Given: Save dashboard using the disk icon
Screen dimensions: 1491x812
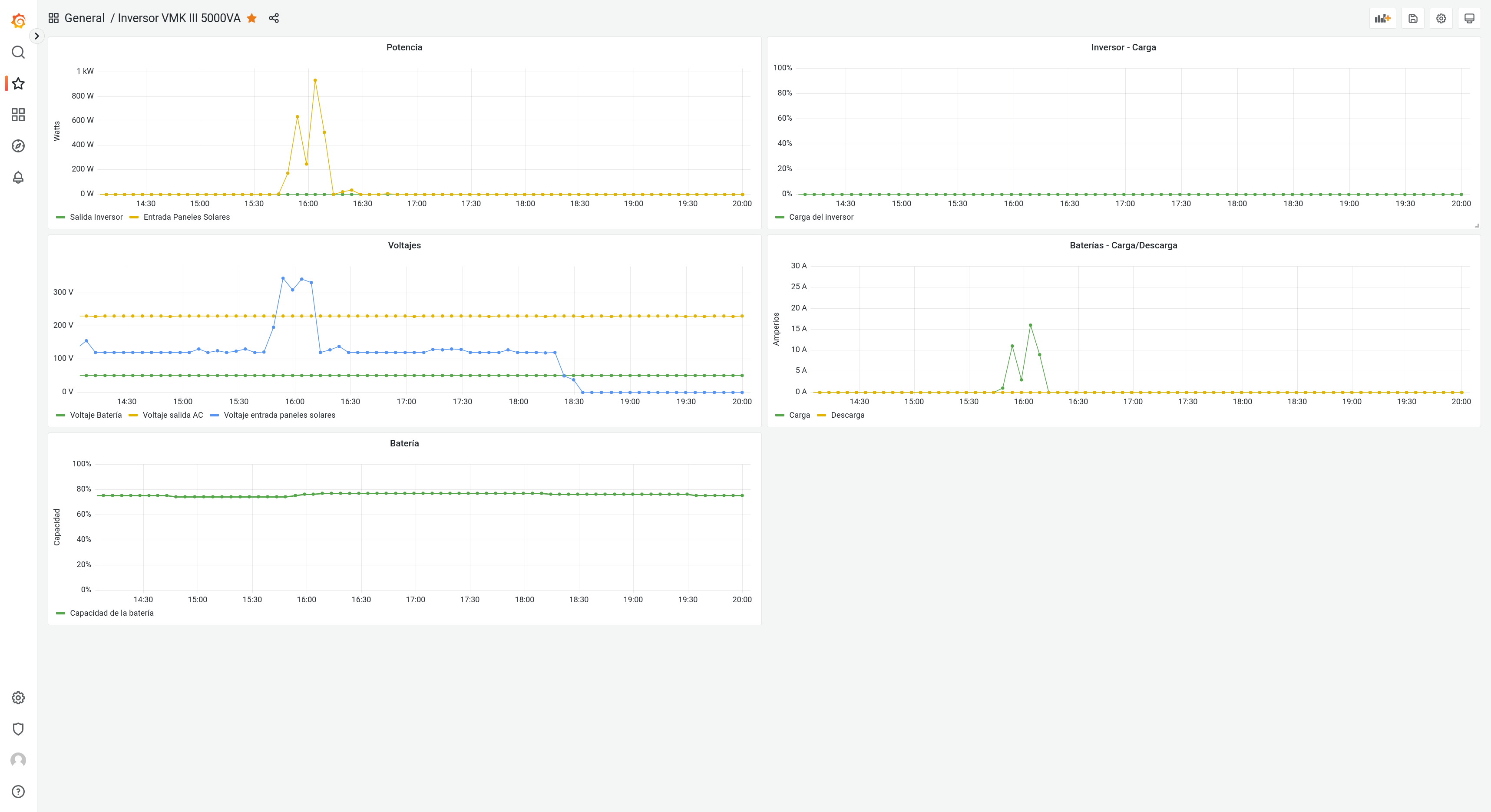Looking at the screenshot, I should pyautogui.click(x=1413, y=19).
